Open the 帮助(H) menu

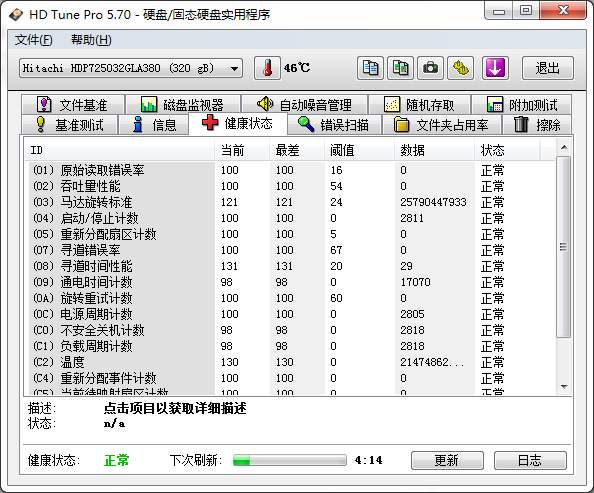(x=91, y=40)
